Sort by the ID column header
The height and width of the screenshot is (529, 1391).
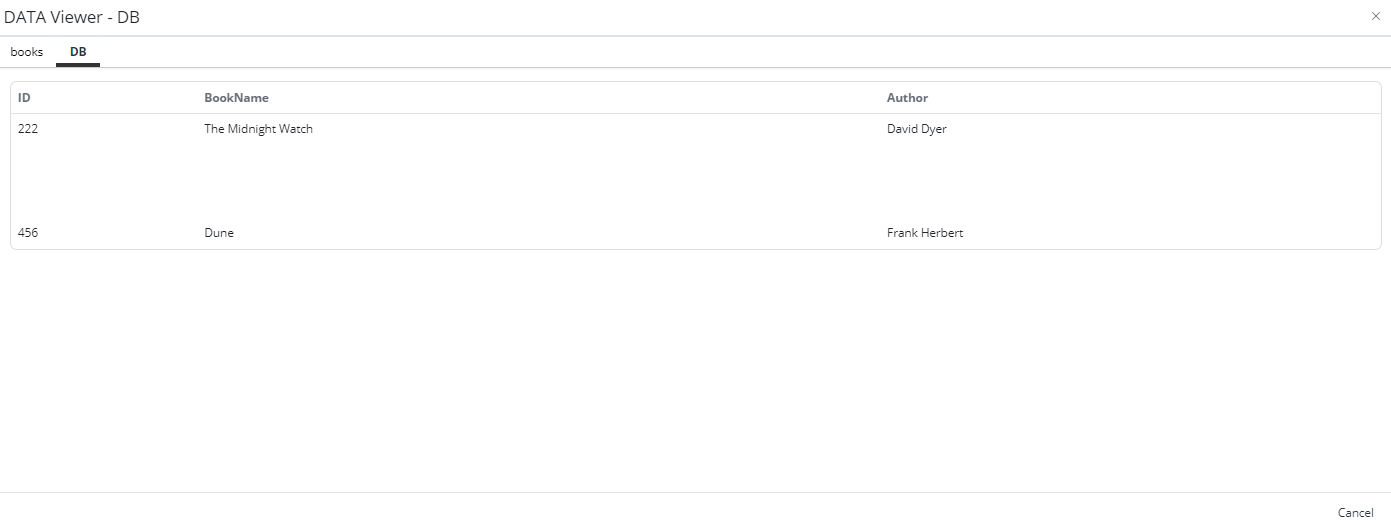[x=25, y=98]
